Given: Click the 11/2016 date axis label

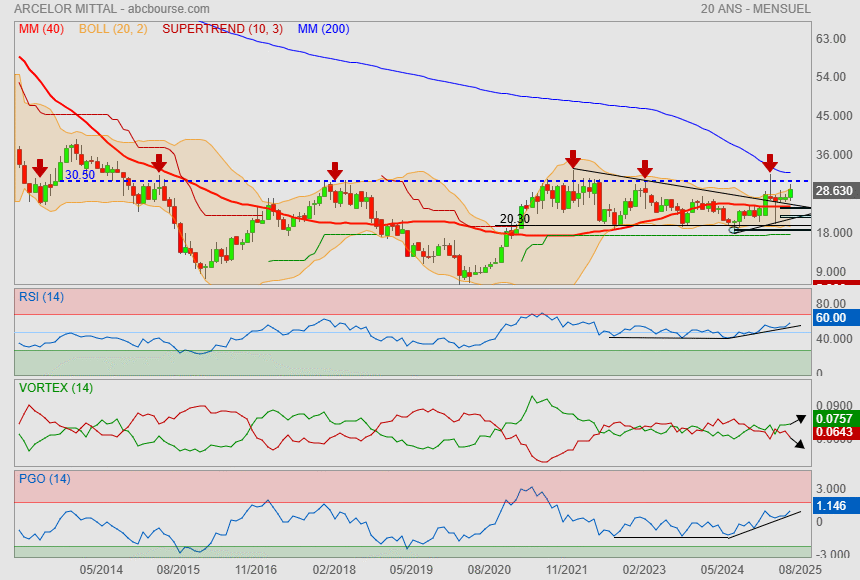Looking at the screenshot, I should (256, 570).
